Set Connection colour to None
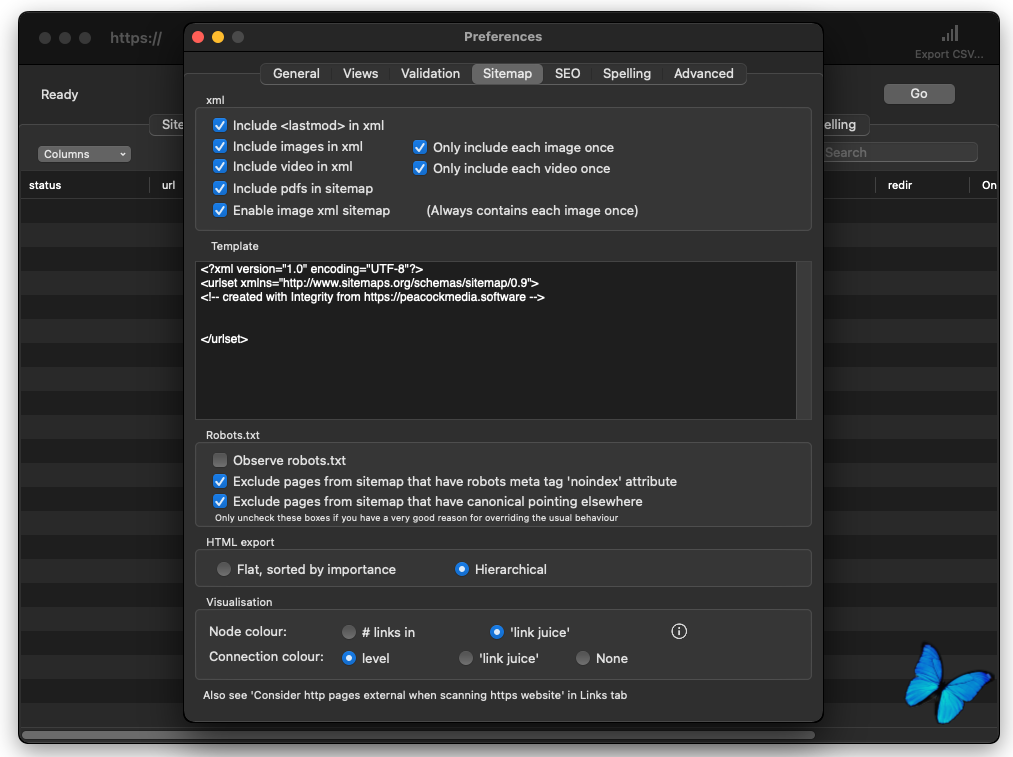Screen dimensions: 1013x757 (583, 658)
